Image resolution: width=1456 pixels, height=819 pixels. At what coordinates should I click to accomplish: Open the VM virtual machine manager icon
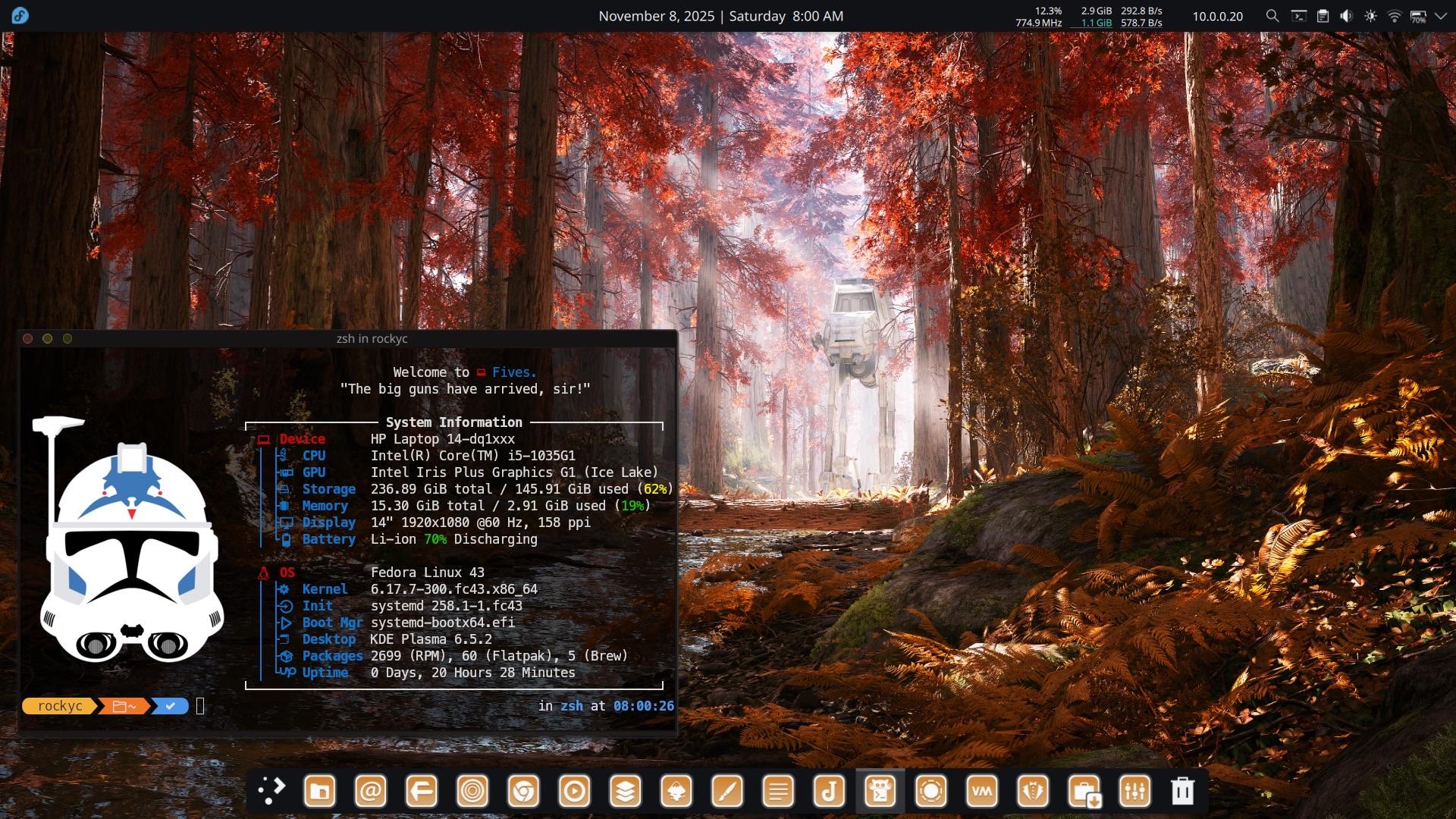tap(982, 792)
